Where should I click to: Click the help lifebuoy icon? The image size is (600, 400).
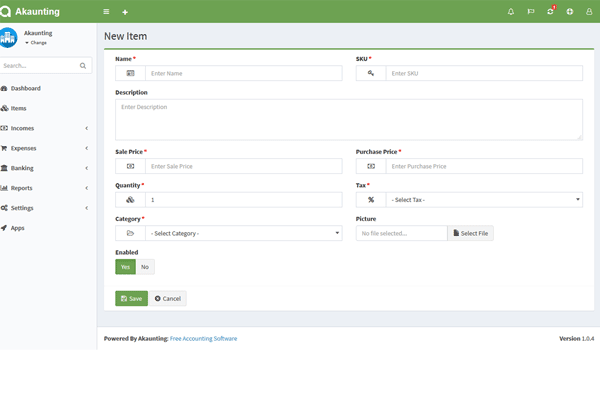[x=570, y=12]
